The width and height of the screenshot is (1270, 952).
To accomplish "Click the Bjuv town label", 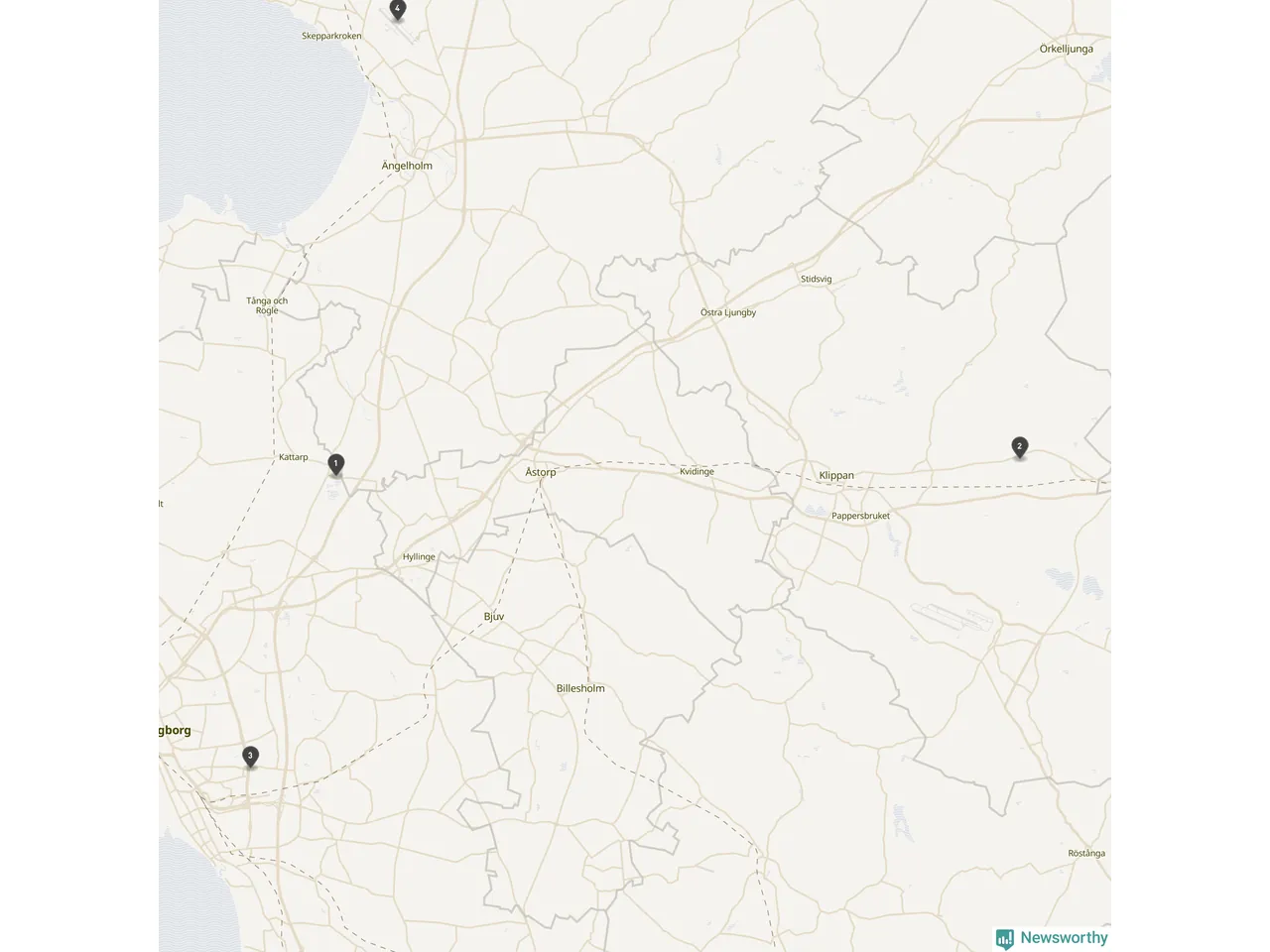I will pos(494,617).
